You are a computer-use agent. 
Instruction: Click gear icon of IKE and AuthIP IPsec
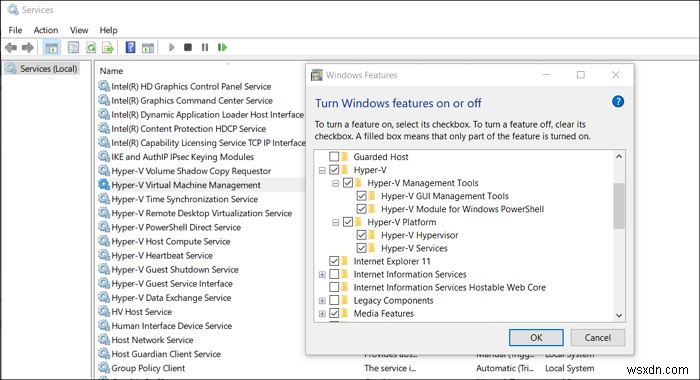click(104, 156)
